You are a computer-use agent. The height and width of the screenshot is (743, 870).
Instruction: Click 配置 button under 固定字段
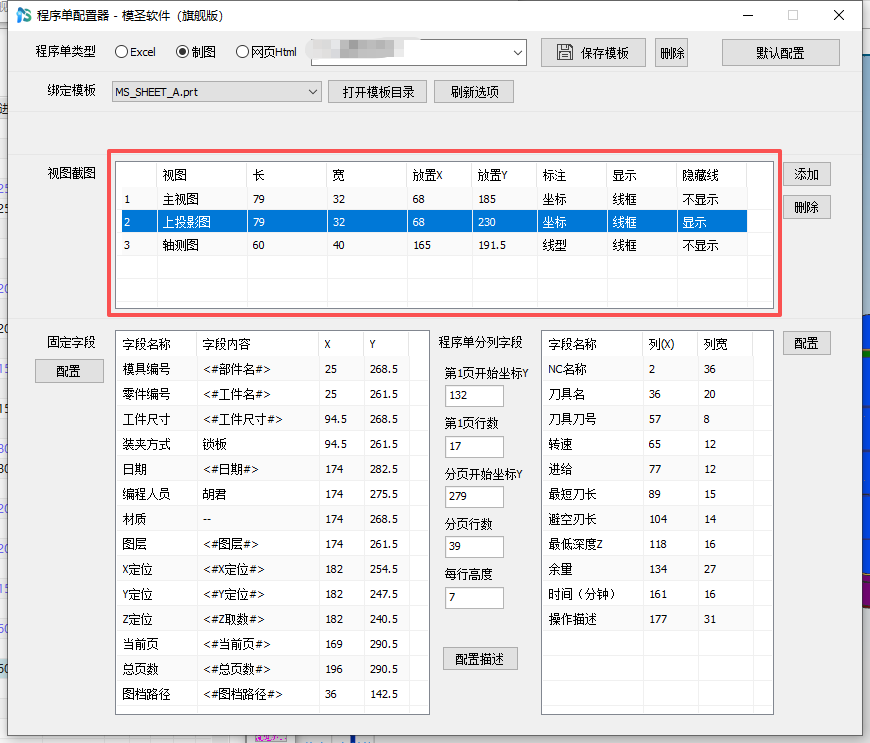point(69,371)
